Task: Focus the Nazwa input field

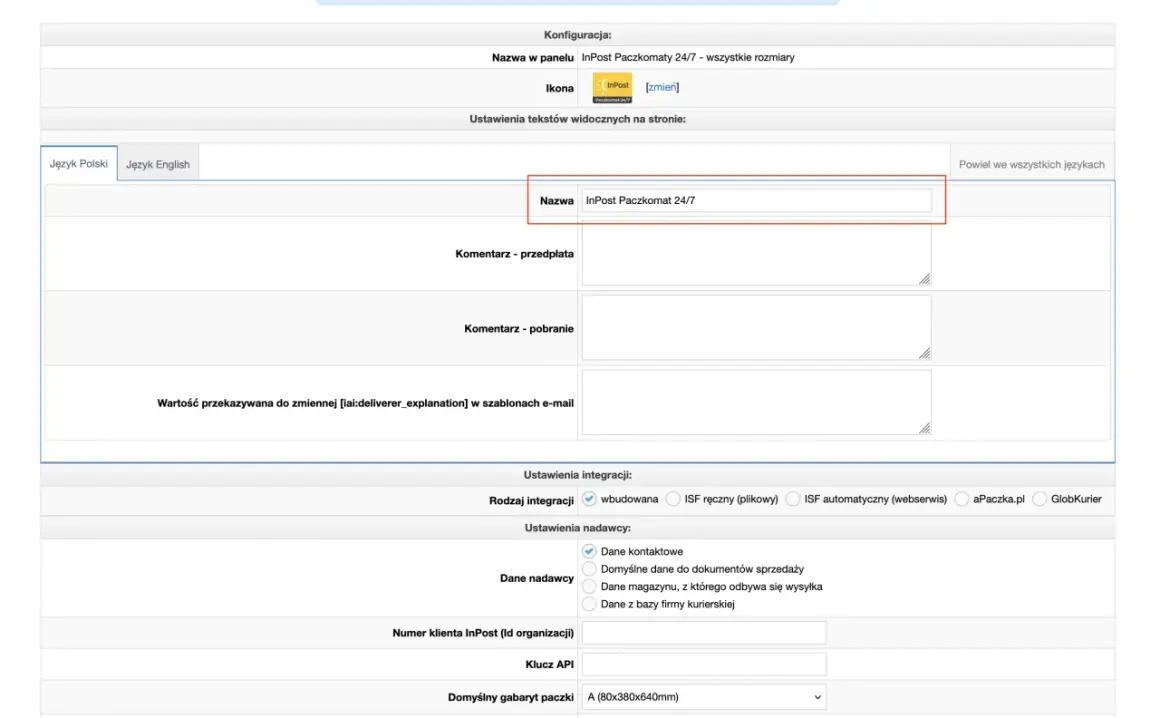Action: coord(756,200)
